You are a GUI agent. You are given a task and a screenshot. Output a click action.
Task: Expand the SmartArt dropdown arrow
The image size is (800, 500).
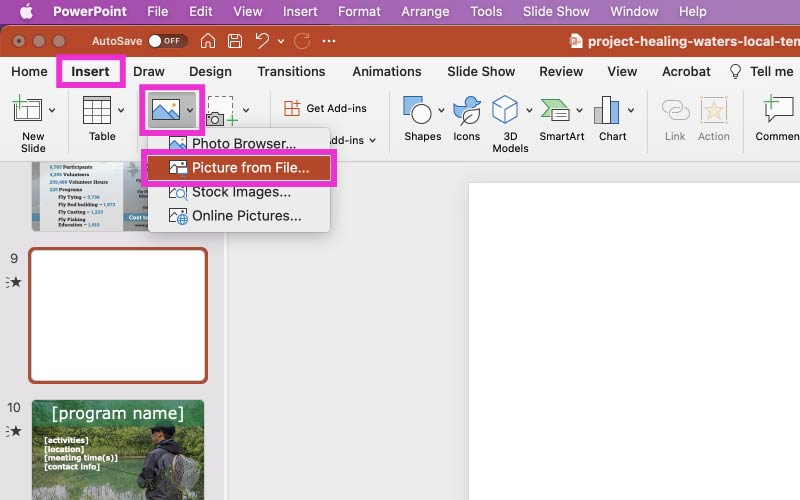point(579,110)
